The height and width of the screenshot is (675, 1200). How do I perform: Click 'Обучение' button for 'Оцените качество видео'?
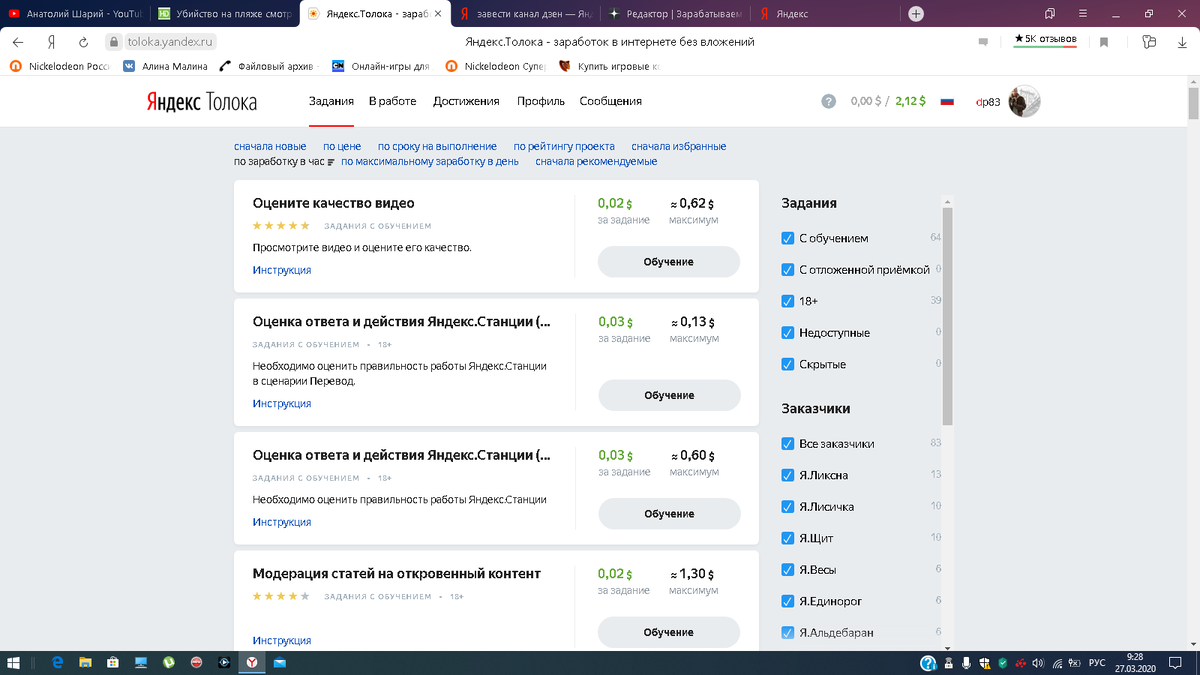click(x=669, y=262)
